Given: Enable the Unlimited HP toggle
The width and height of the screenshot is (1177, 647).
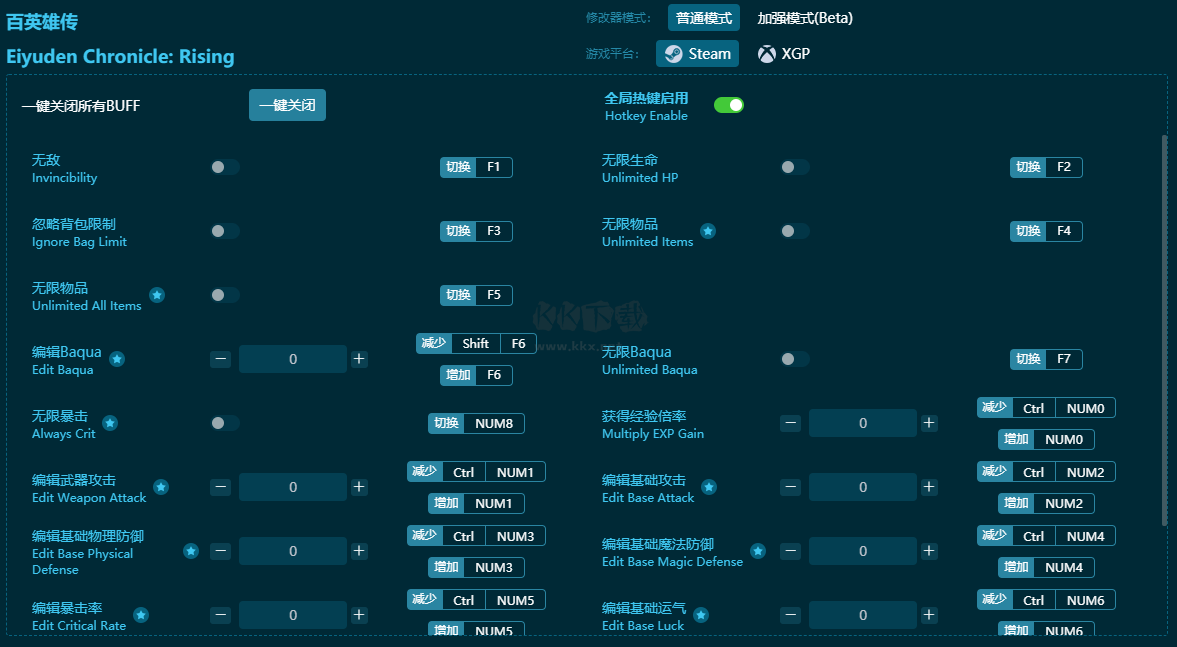Looking at the screenshot, I should pos(795,167).
